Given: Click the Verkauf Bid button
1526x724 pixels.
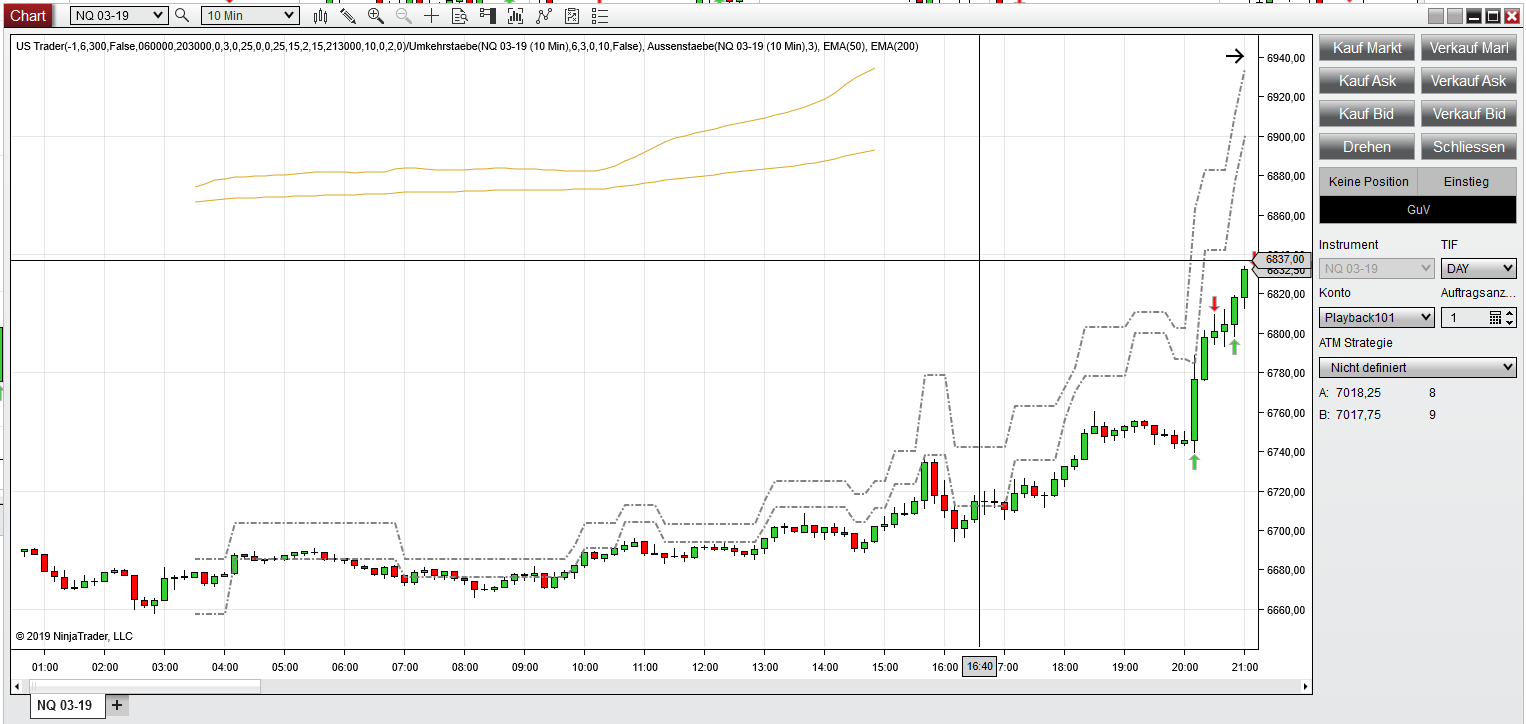Looking at the screenshot, I should coord(1468,114).
